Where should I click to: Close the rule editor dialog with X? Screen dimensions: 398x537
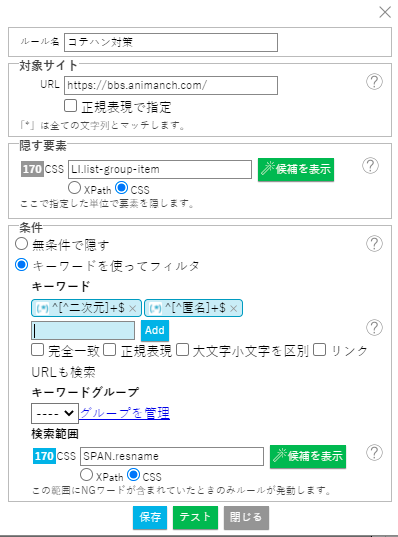[x=385, y=12]
